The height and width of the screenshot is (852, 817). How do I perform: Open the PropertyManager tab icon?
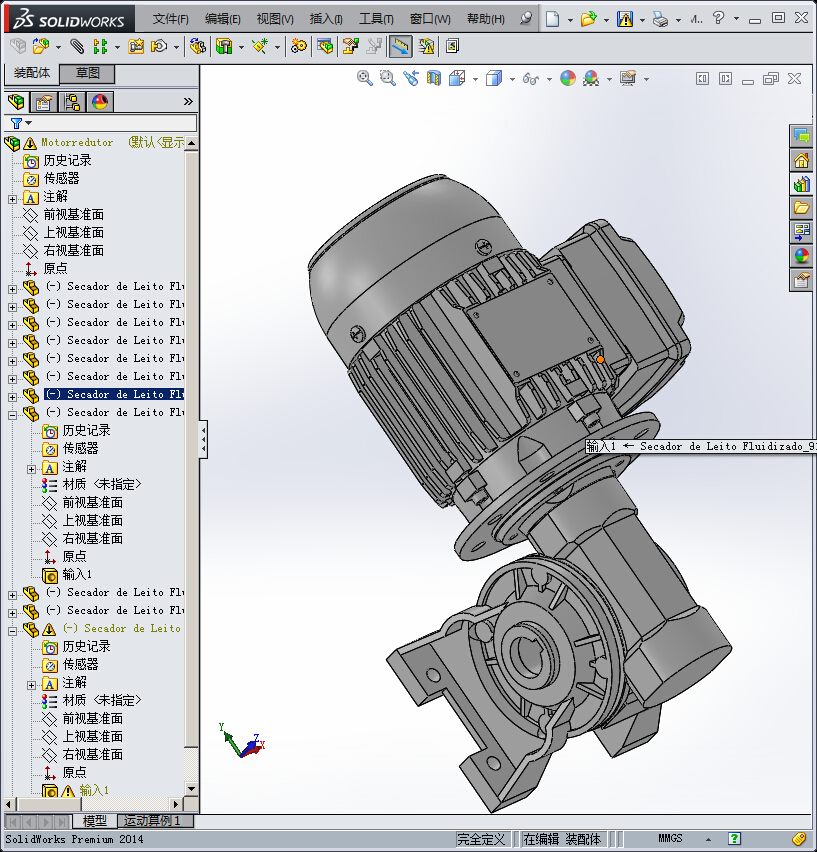(x=44, y=102)
